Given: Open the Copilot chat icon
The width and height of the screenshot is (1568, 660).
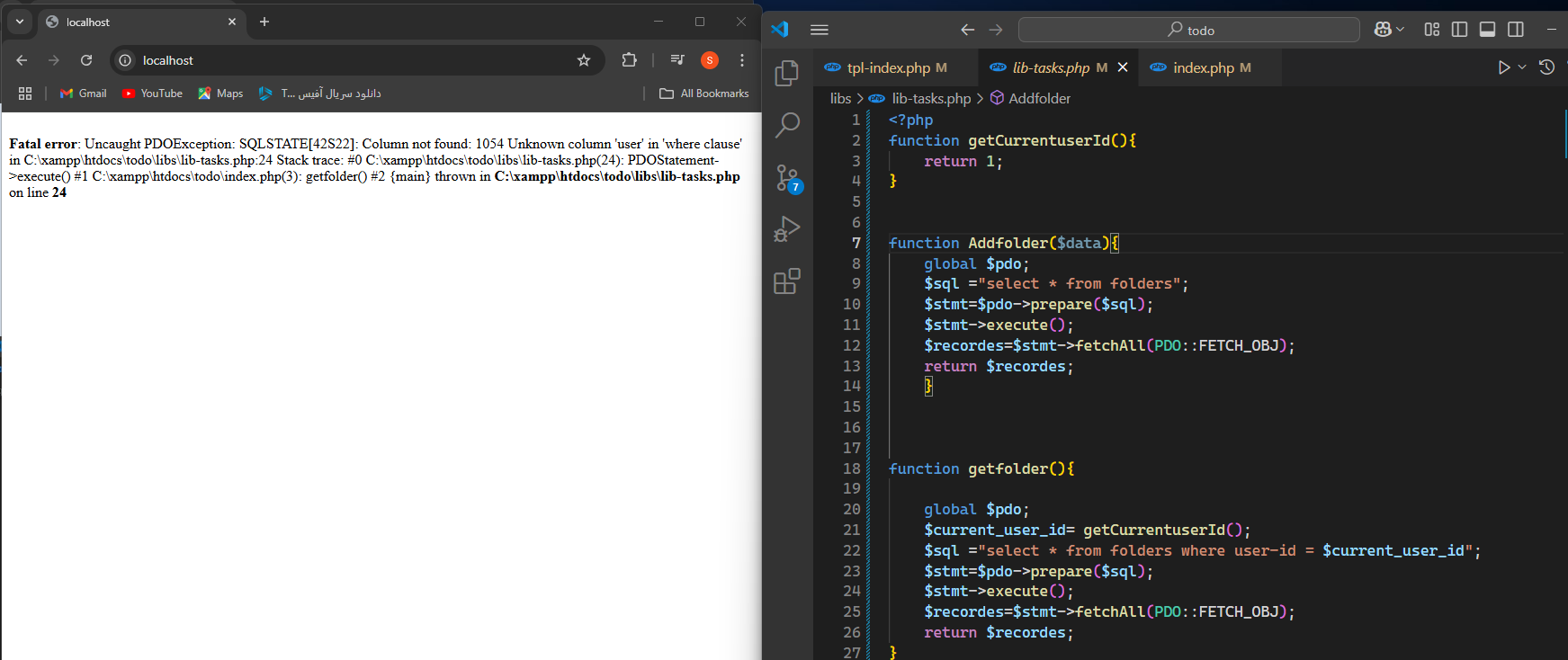Looking at the screenshot, I should pyautogui.click(x=1383, y=30).
